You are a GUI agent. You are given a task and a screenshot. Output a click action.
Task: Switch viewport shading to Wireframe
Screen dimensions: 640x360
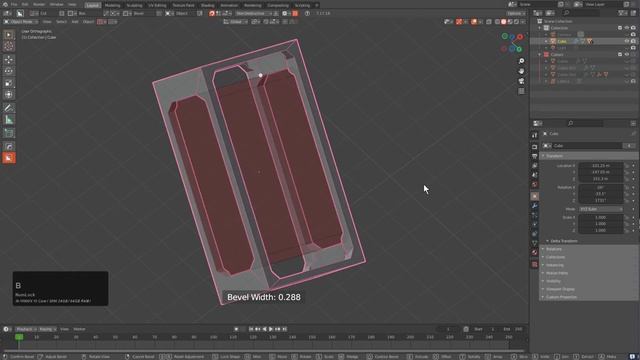coord(498,22)
